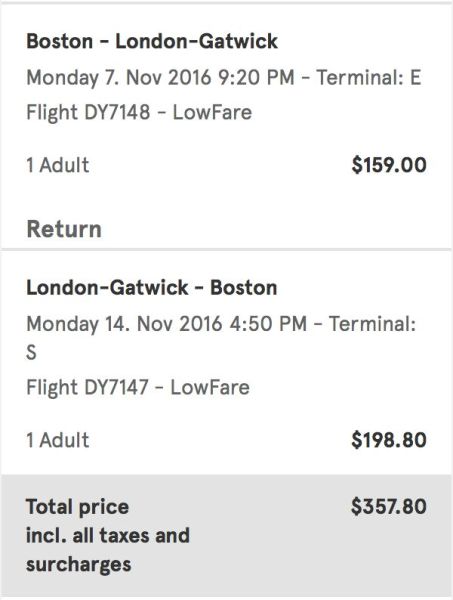453x600 pixels.
Task: Click the return Terminal: S text
Action: [221, 338]
